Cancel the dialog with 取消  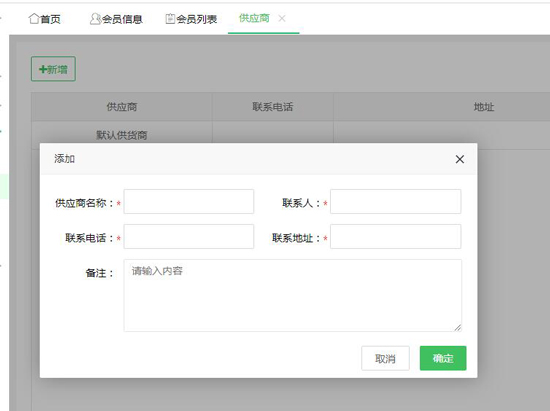385,358
